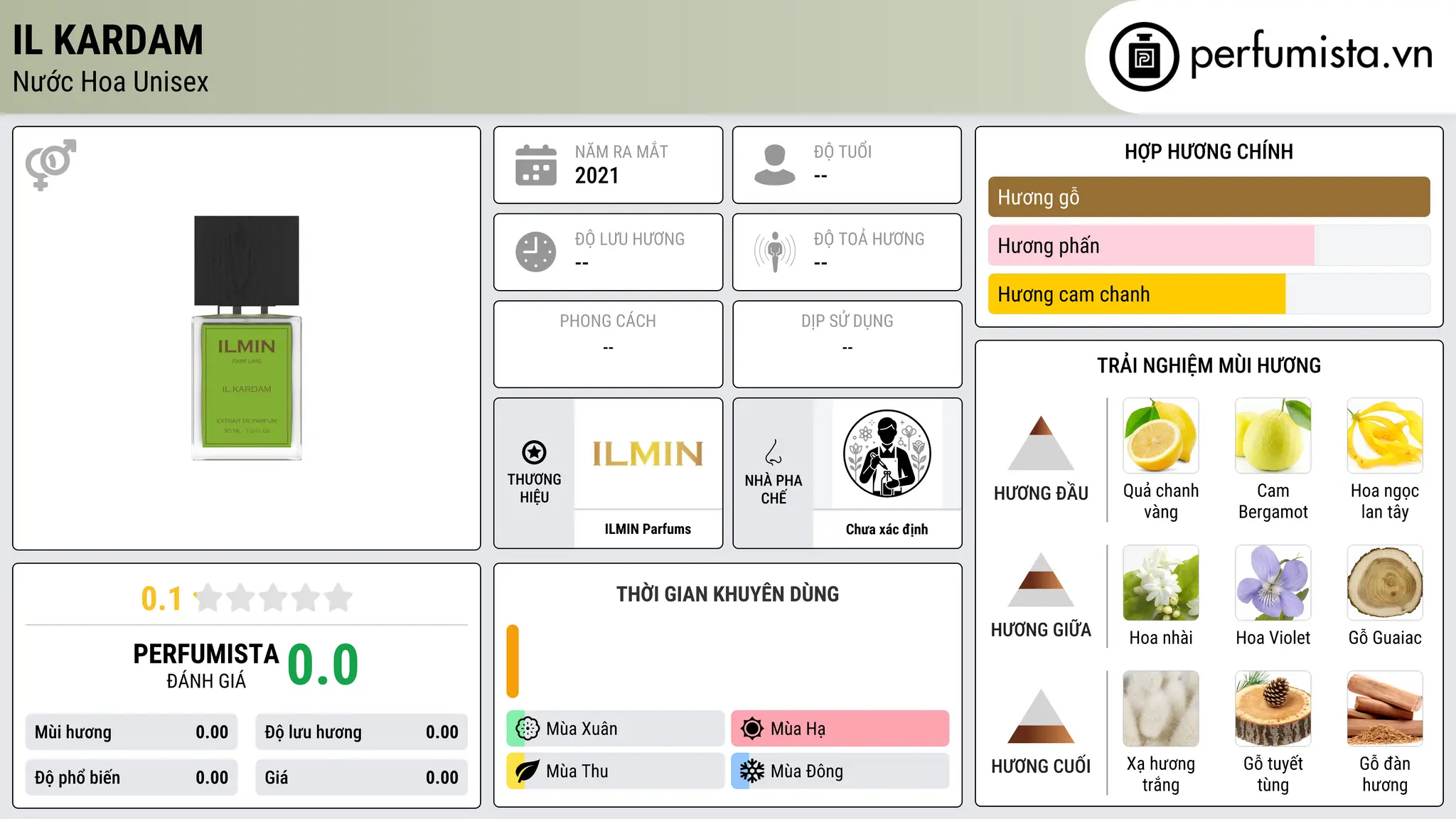Click the Giá 0.00 score row

(x=361, y=778)
